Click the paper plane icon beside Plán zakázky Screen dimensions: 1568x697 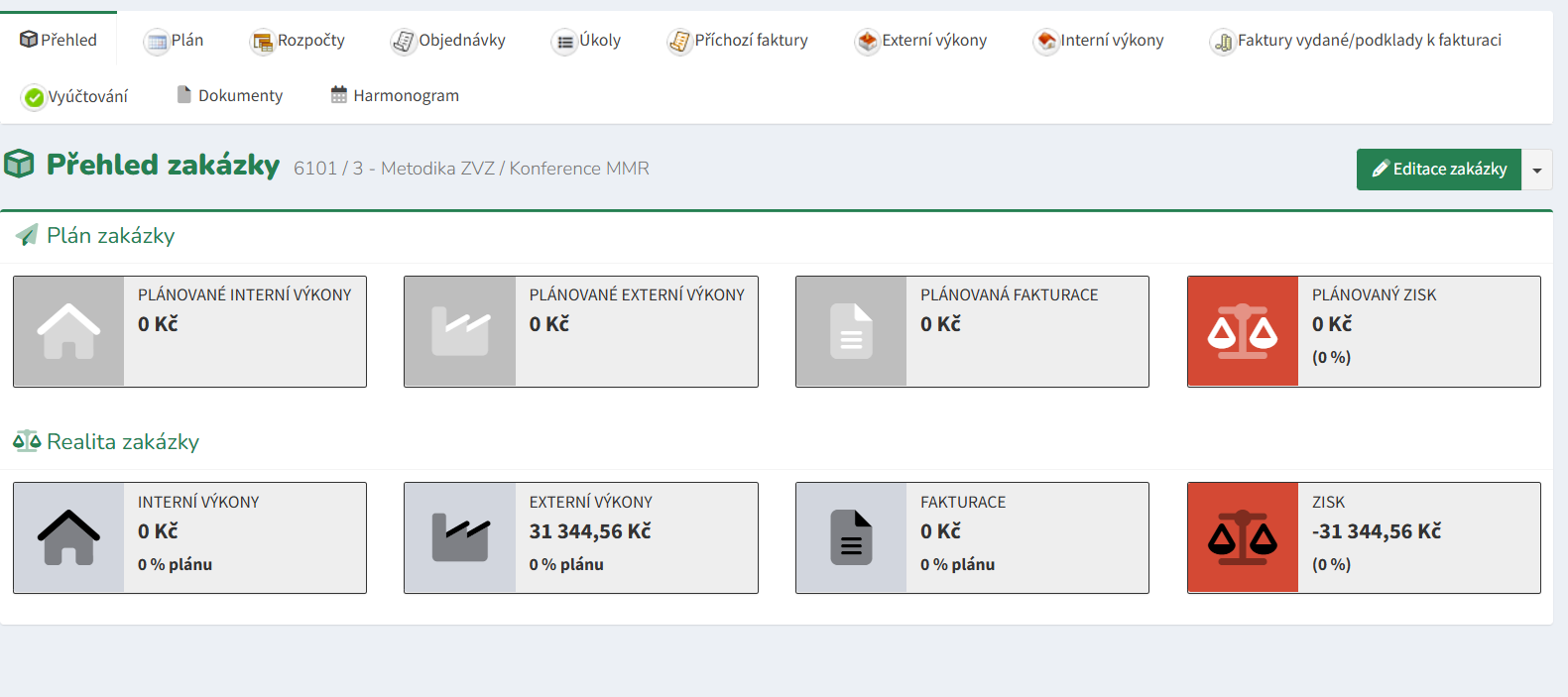(x=27, y=236)
